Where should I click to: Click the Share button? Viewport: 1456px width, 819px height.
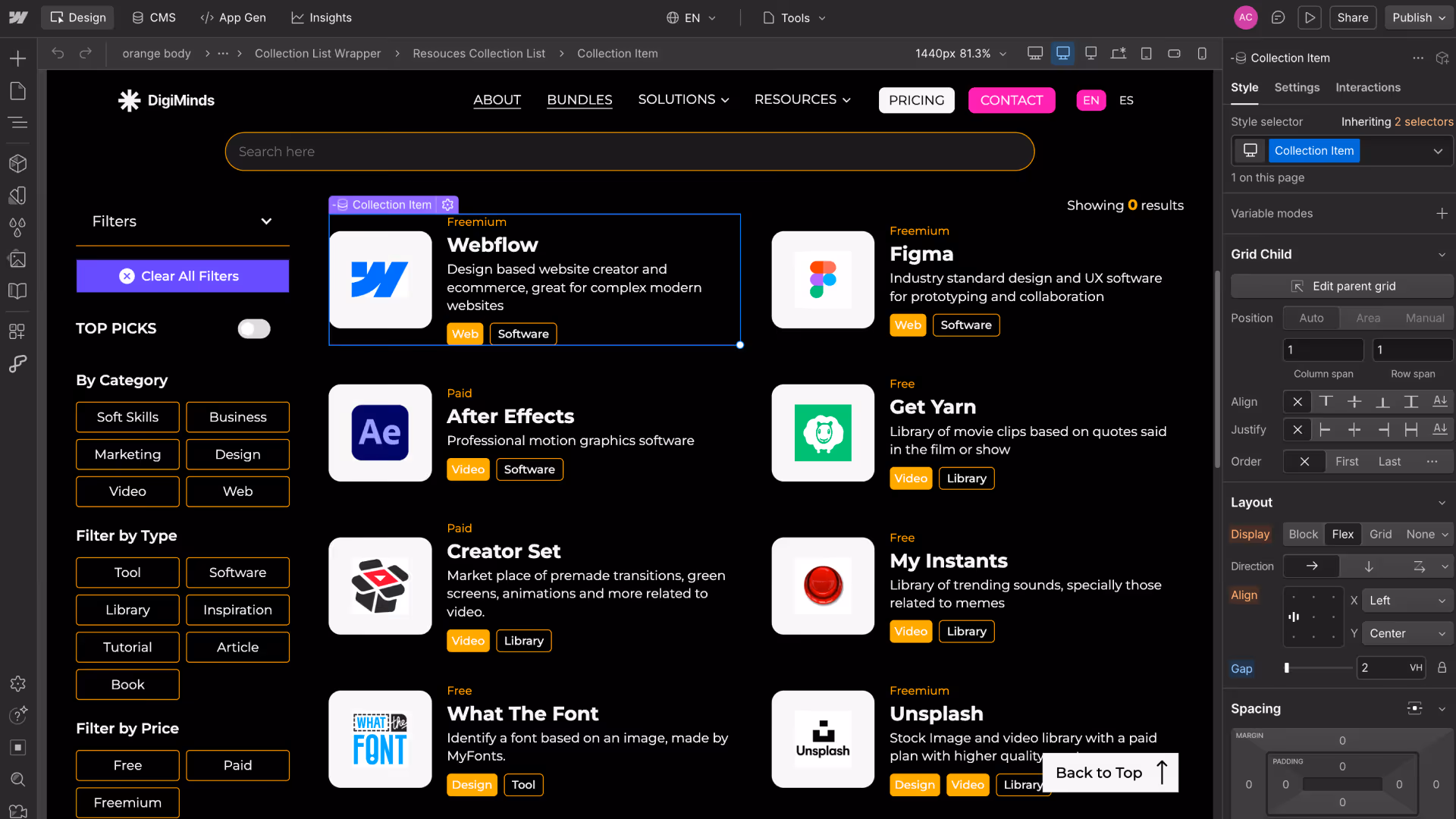point(1353,17)
